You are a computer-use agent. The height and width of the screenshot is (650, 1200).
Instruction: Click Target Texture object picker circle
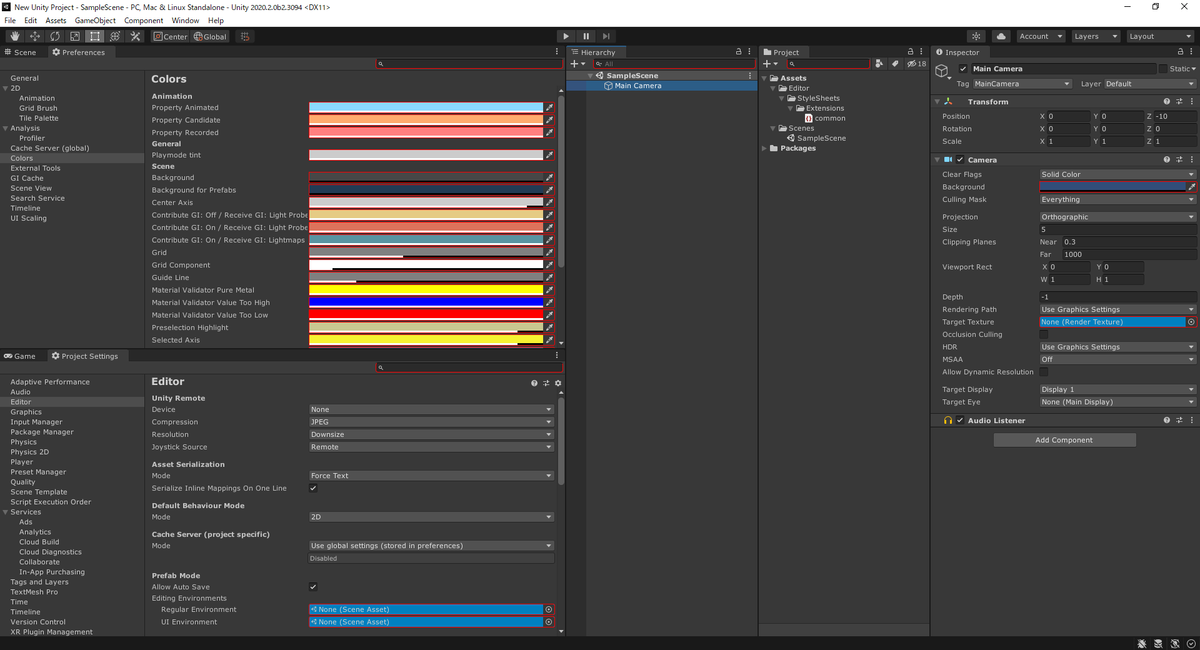[1191, 322]
